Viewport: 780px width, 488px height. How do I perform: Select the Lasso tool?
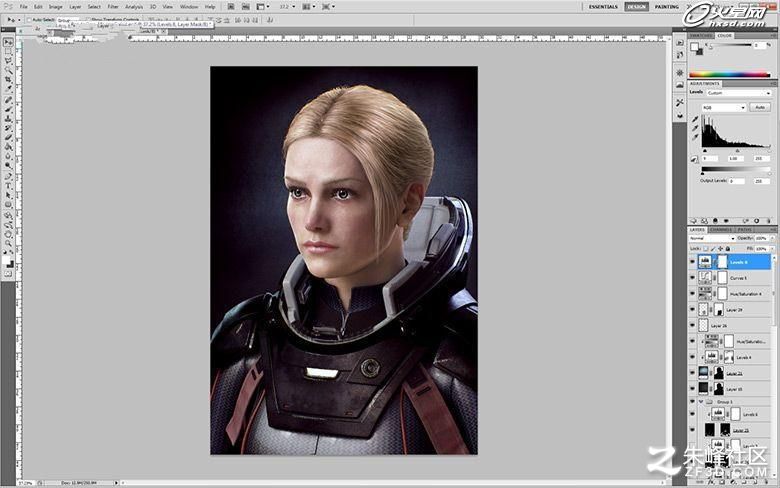click(8, 61)
